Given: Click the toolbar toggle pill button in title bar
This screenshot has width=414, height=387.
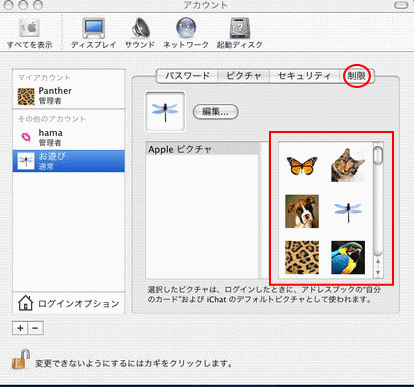Looking at the screenshot, I should point(401,5).
